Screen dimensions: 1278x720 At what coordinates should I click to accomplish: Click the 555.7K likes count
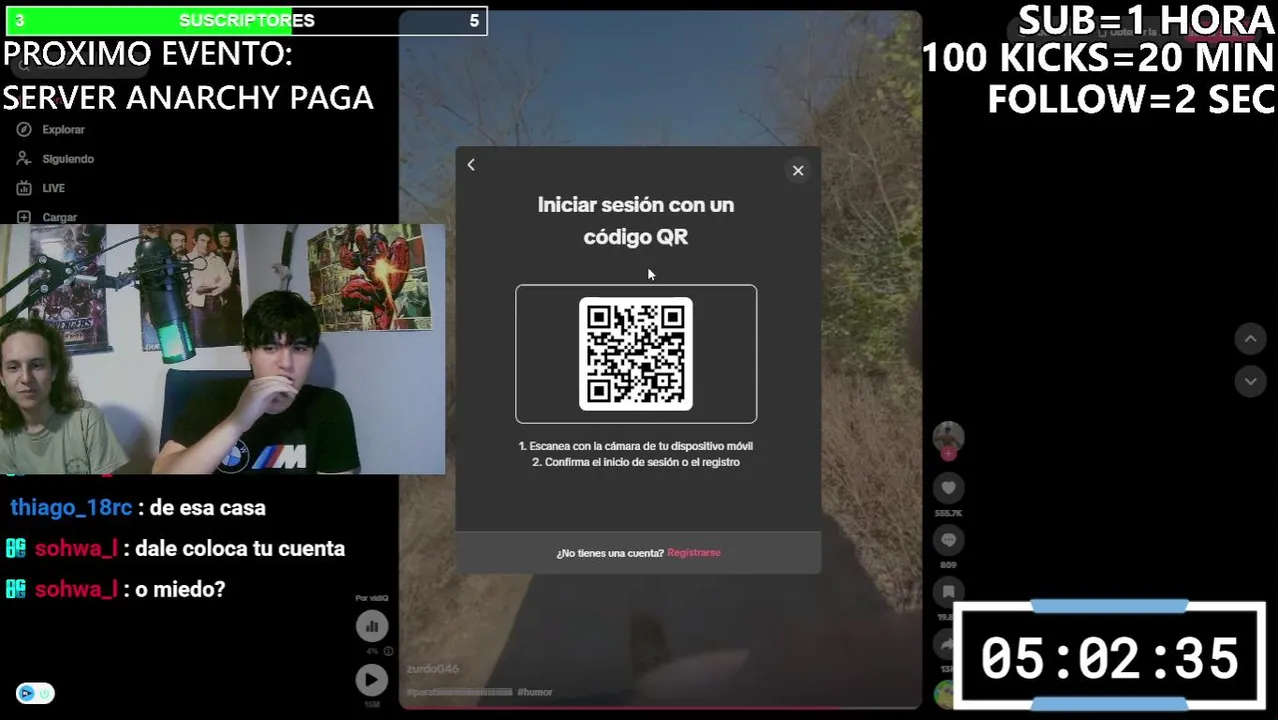948,513
